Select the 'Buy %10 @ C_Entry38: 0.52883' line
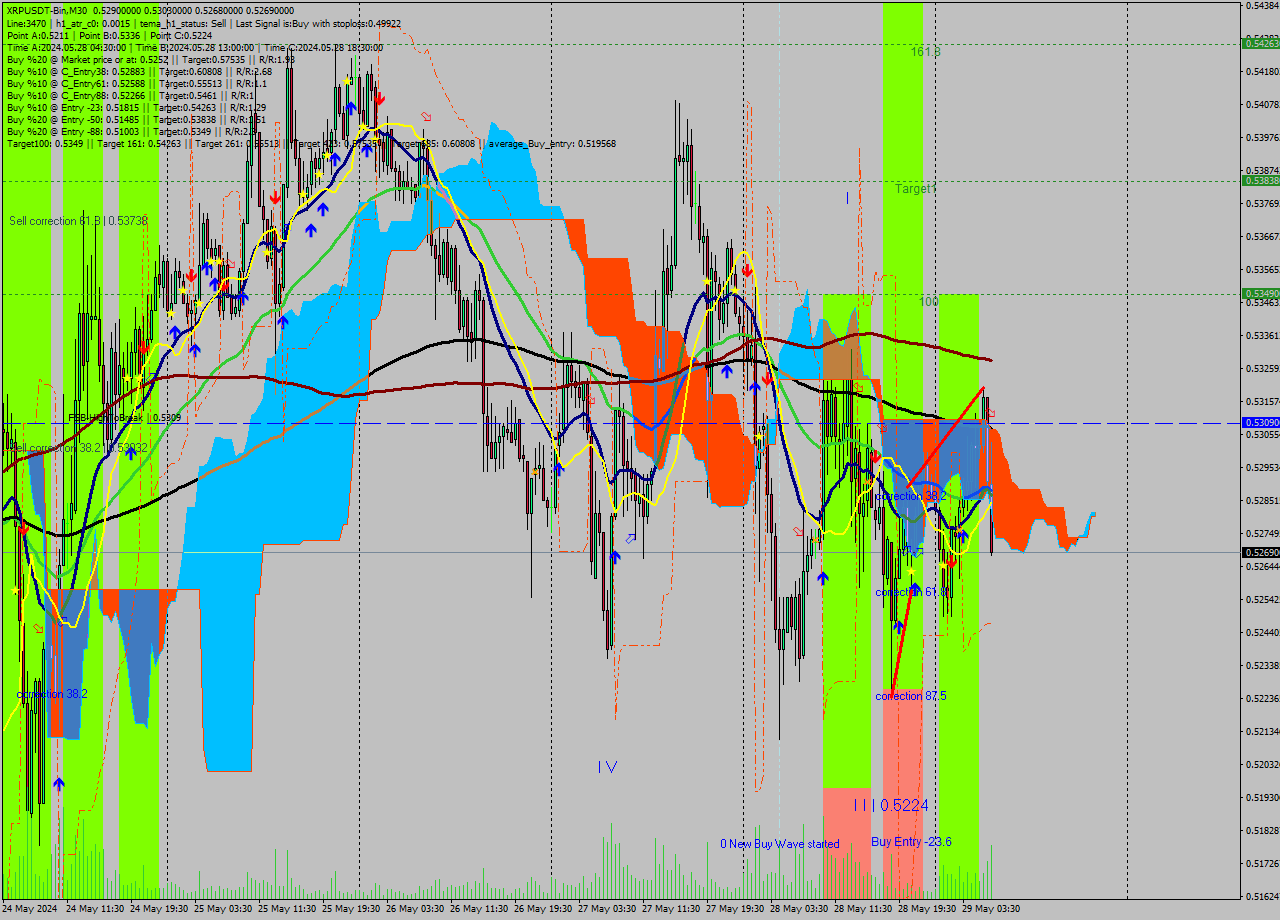1280x920 pixels. coord(138,71)
